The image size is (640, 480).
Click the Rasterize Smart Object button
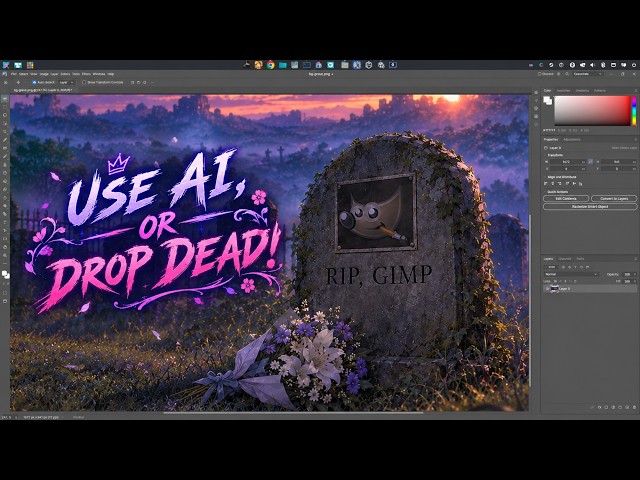coord(590,207)
